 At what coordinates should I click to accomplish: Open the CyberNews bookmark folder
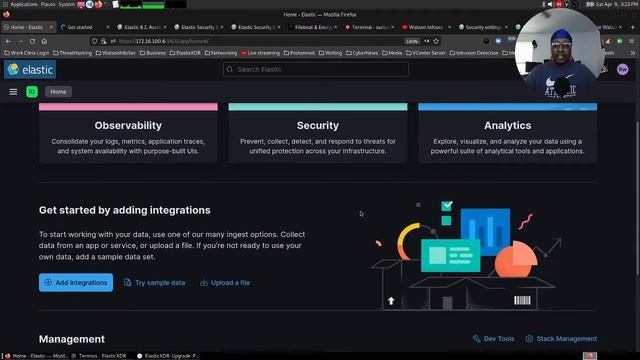point(362,53)
